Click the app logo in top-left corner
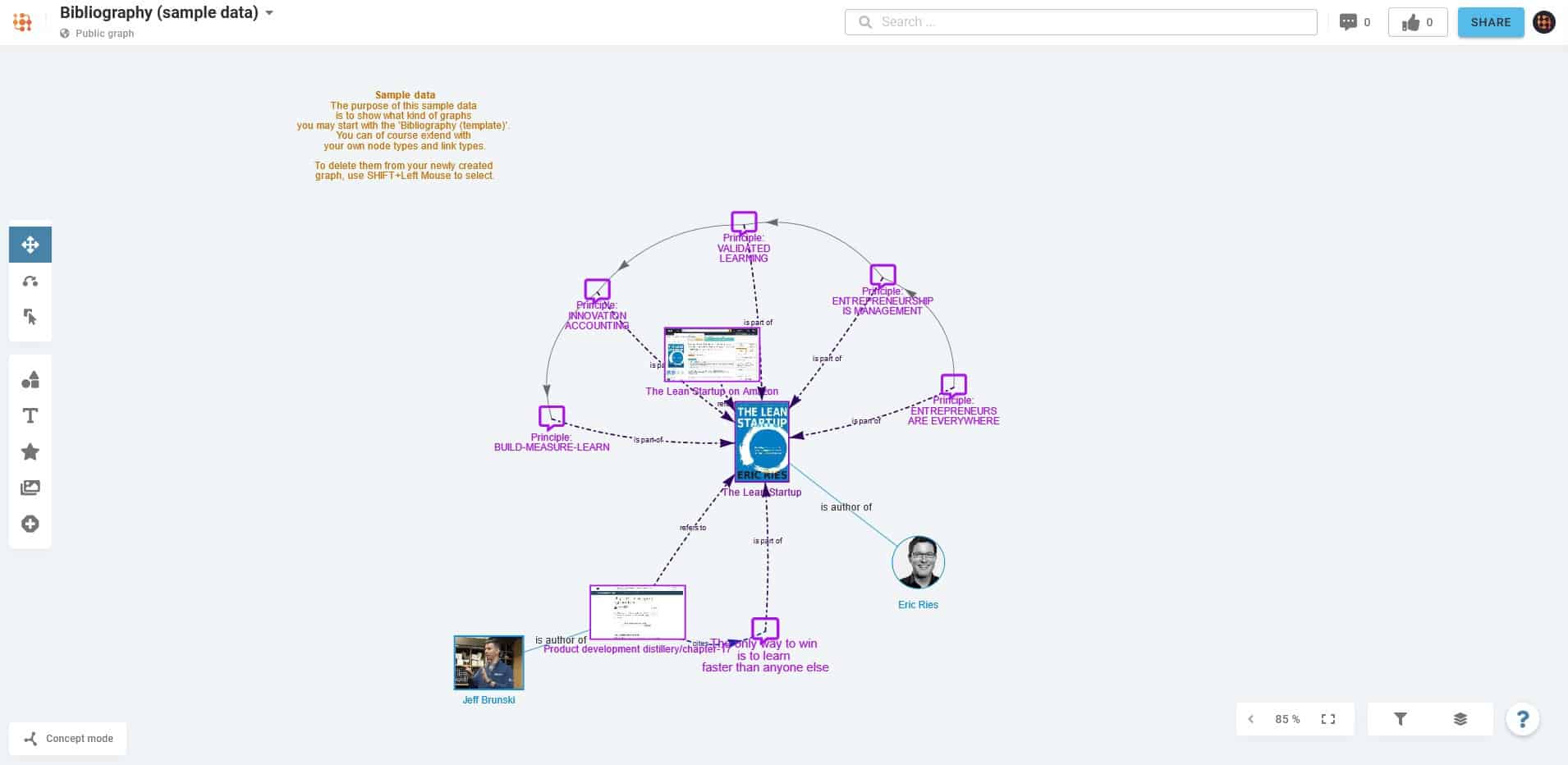The width and height of the screenshot is (1568, 765). click(x=23, y=22)
